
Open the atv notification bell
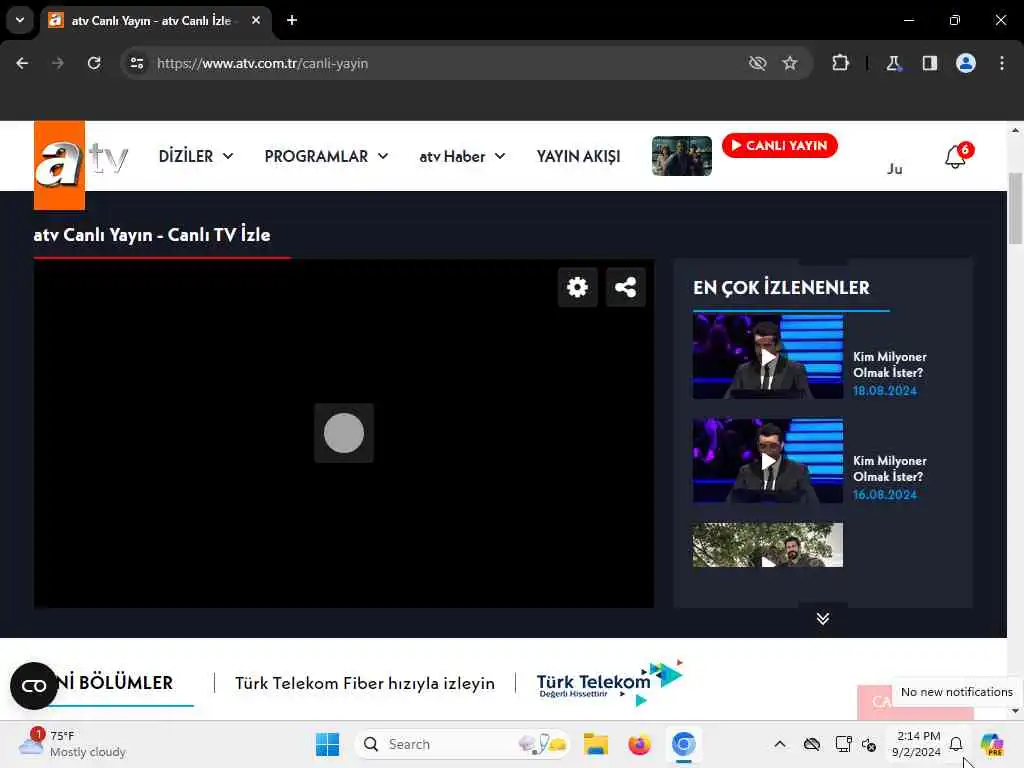tap(955, 157)
